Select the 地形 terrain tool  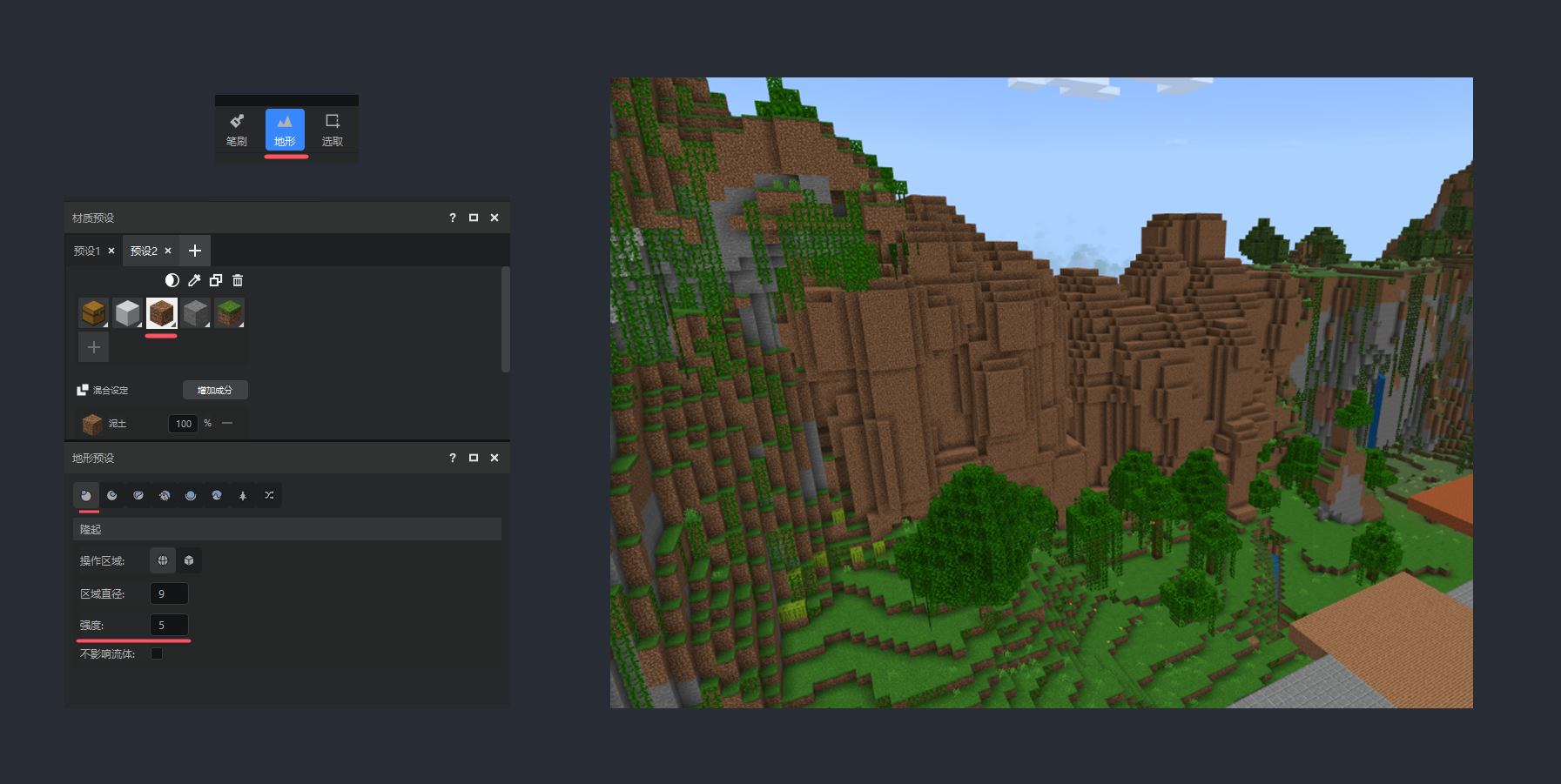(x=285, y=130)
